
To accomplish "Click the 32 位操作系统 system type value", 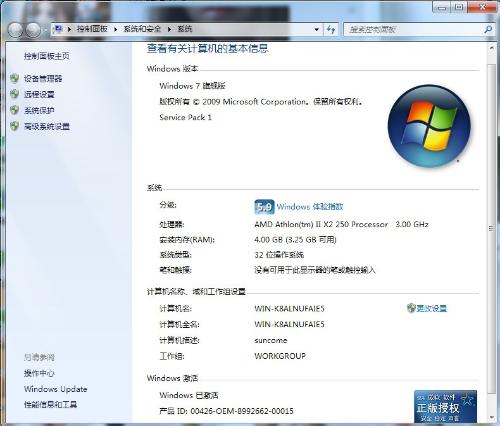I will coord(279,255).
